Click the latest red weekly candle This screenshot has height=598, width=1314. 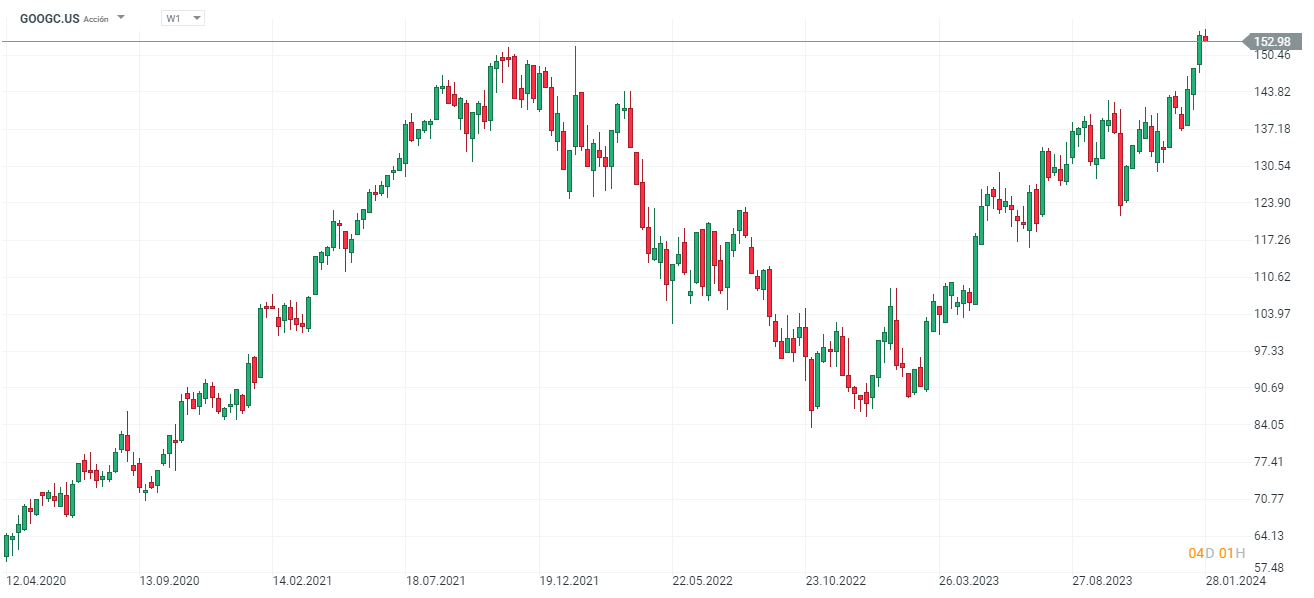(1206, 39)
